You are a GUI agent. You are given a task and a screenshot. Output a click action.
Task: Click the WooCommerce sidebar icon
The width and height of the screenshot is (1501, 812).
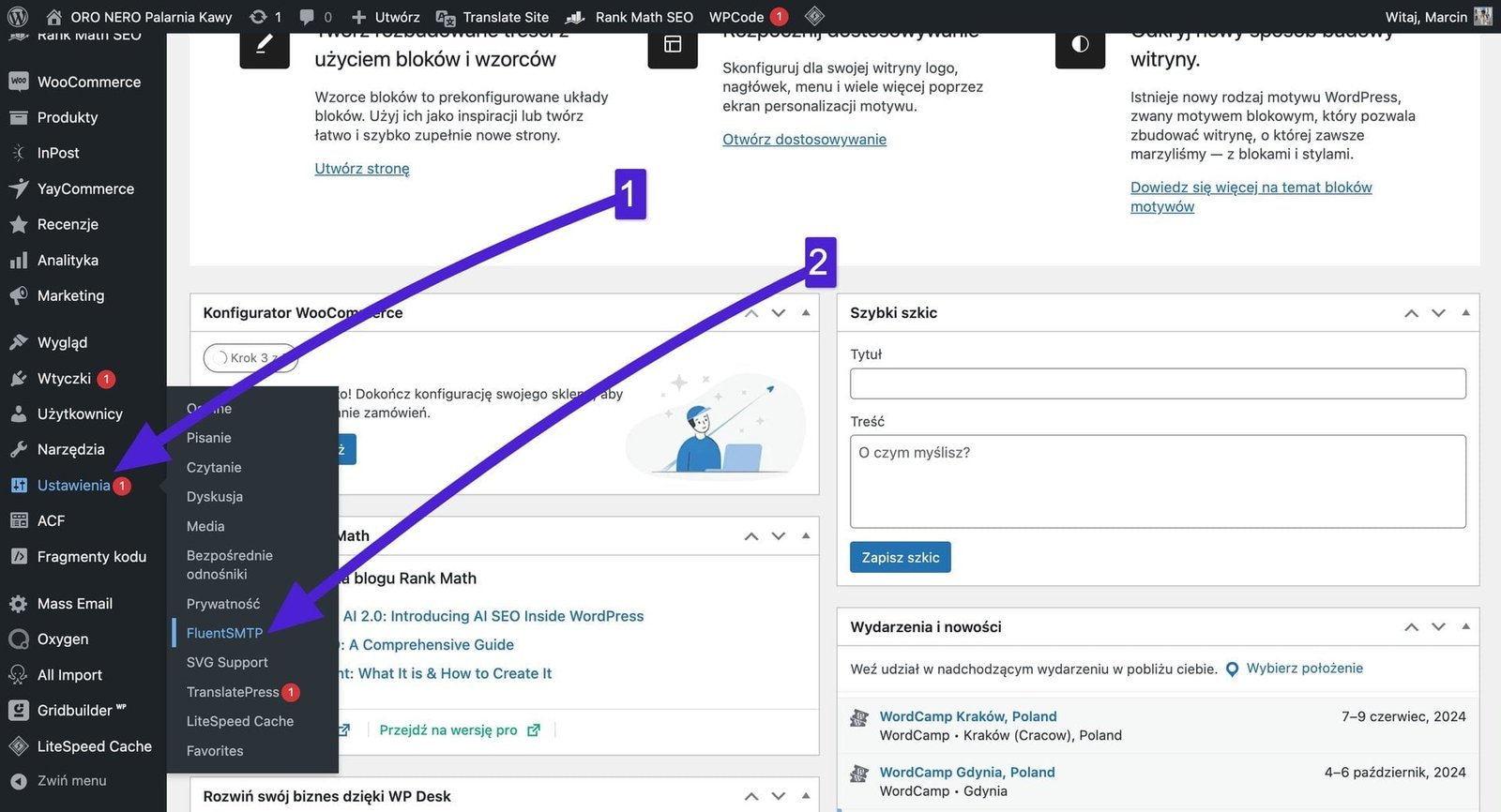point(18,82)
